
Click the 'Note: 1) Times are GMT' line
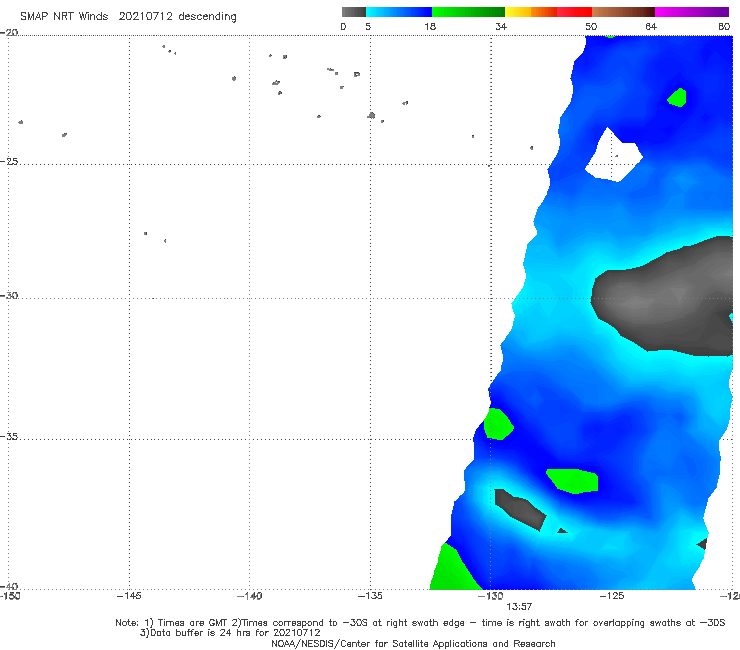click(x=420, y=623)
